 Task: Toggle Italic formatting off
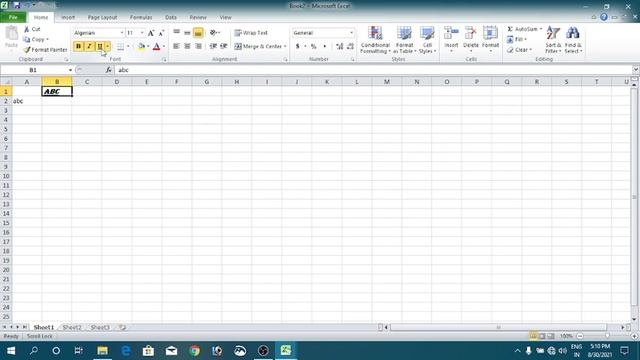89,47
